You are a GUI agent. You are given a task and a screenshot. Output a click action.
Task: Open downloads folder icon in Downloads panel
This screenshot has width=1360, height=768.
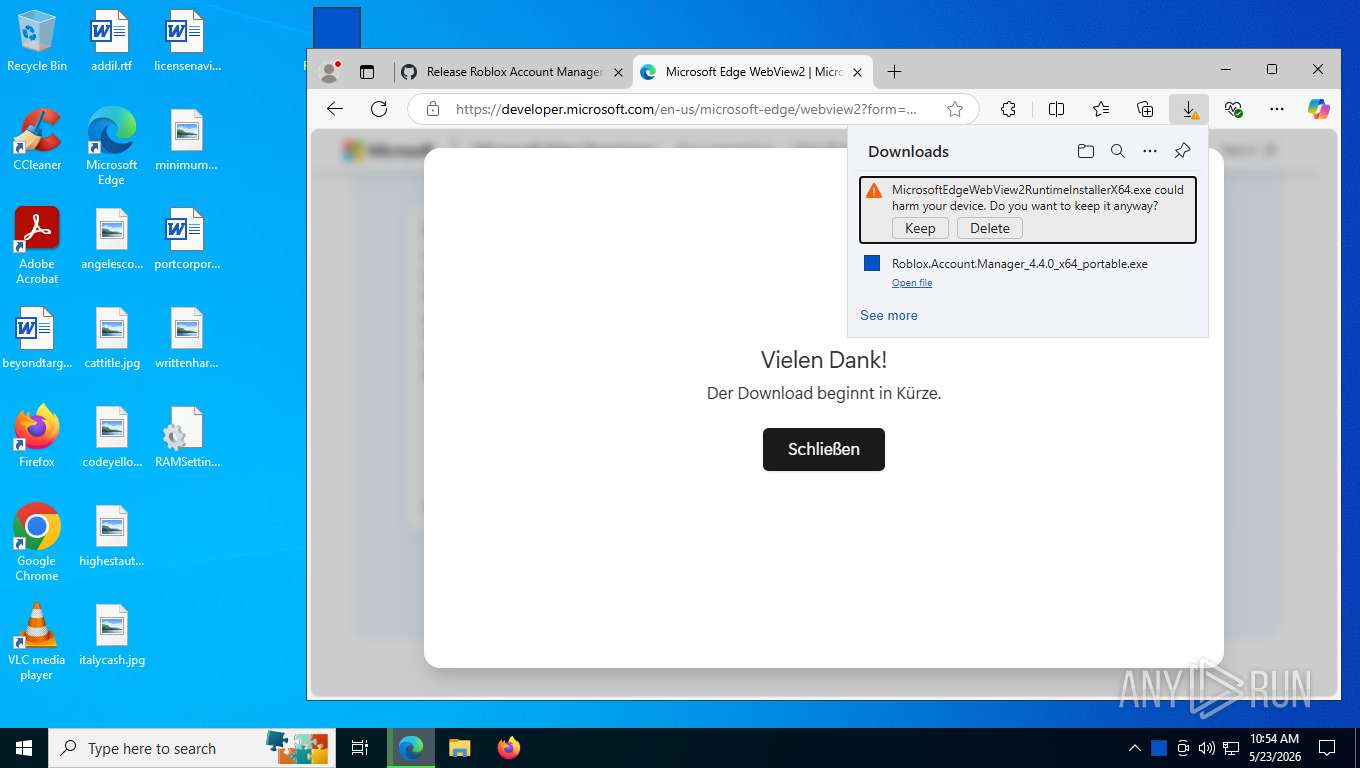(x=1086, y=151)
